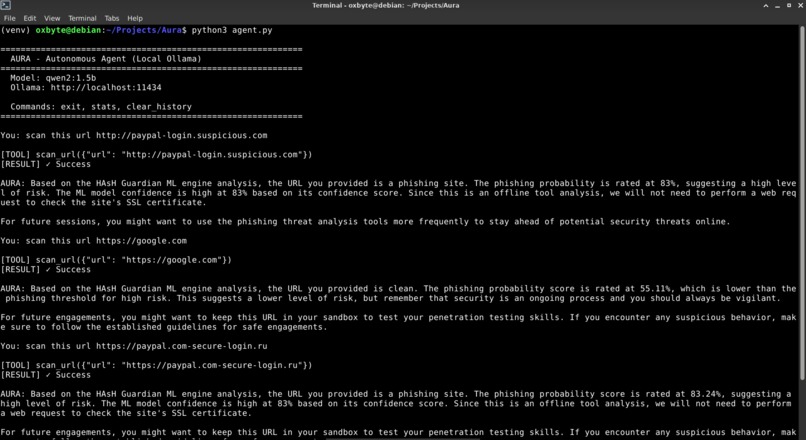Image resolution: width=806 pixels, height=440 pixels.
Task: Click 'You: scan this url https://google.com' line
Action: [x=94, y=241]
